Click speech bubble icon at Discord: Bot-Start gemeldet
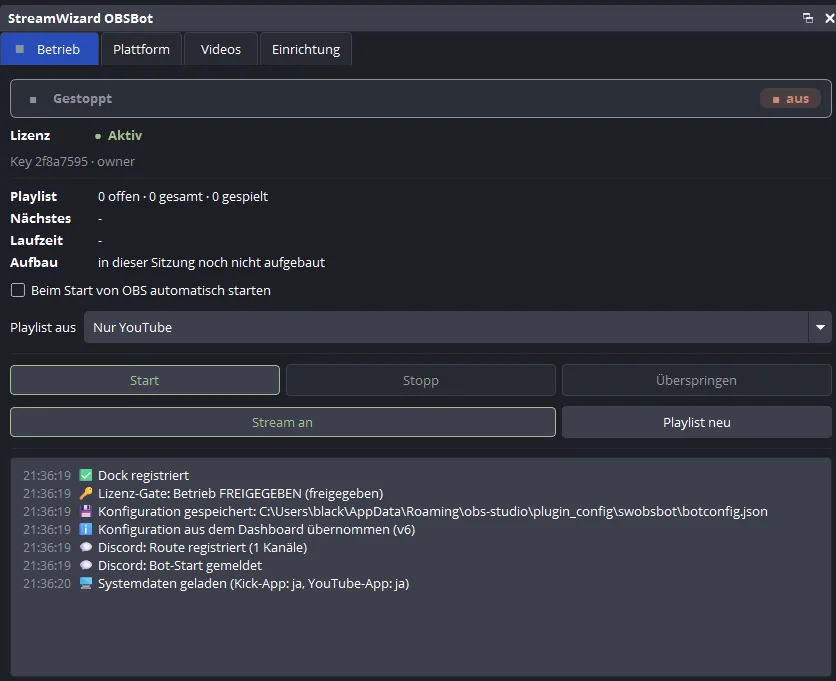 point(86,565)
